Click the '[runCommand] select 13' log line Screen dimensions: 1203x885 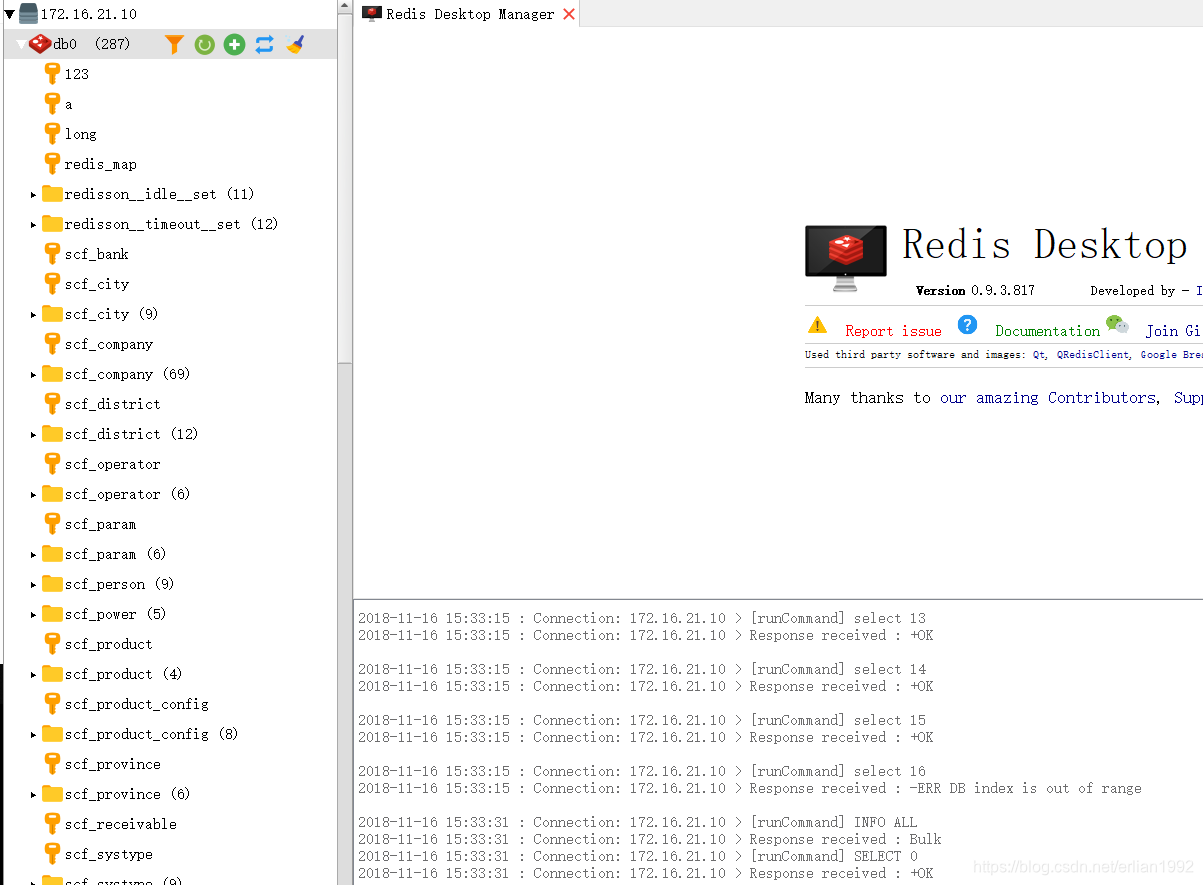[x=642, y=619]
